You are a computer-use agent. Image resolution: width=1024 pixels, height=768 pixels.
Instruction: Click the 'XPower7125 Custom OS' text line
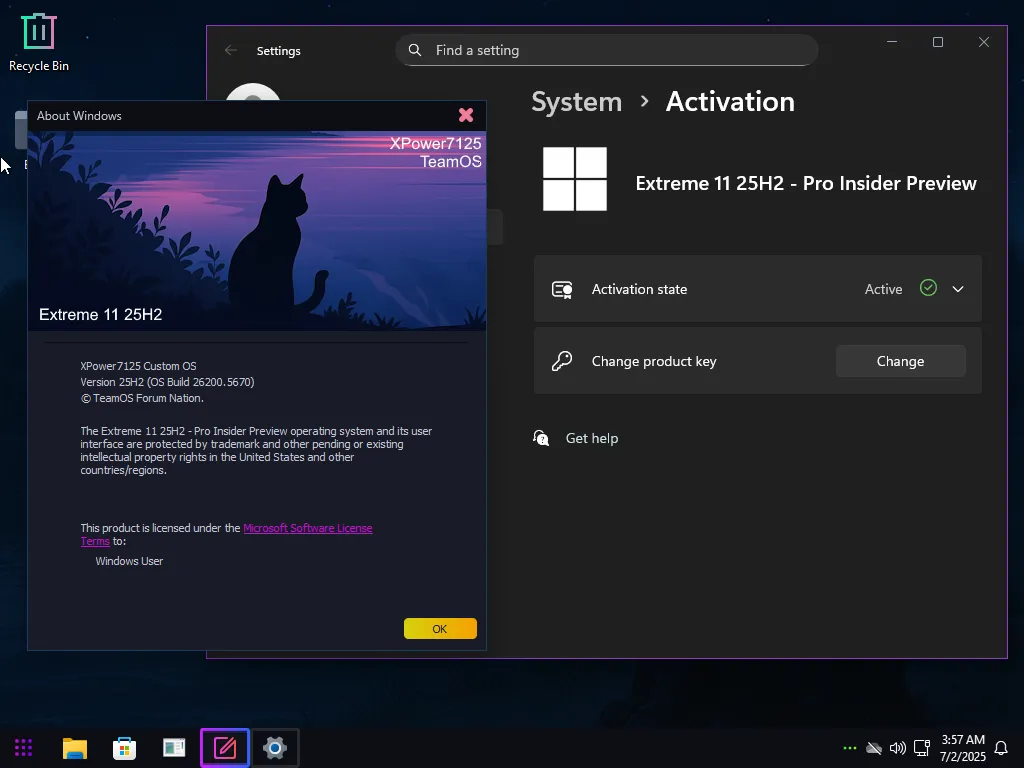138,366
